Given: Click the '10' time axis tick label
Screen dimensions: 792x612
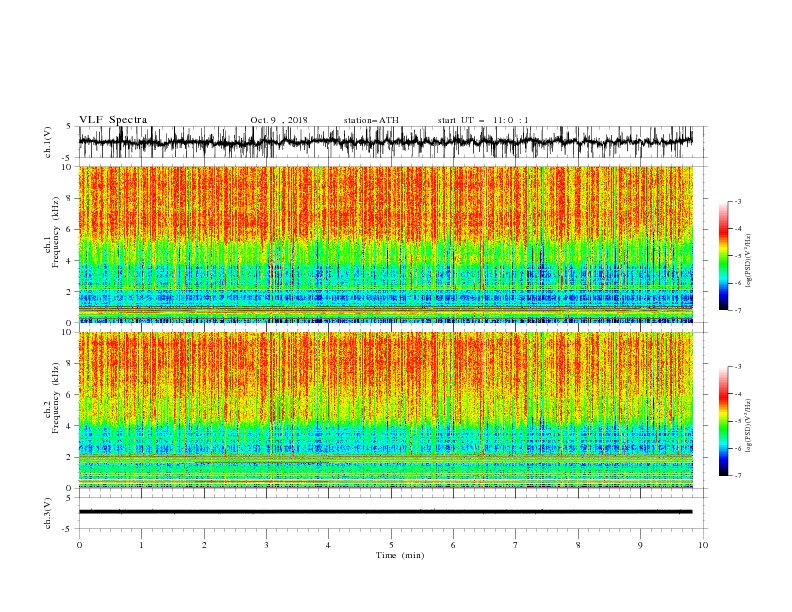Looking at the screenshot, I should point(703,545).
